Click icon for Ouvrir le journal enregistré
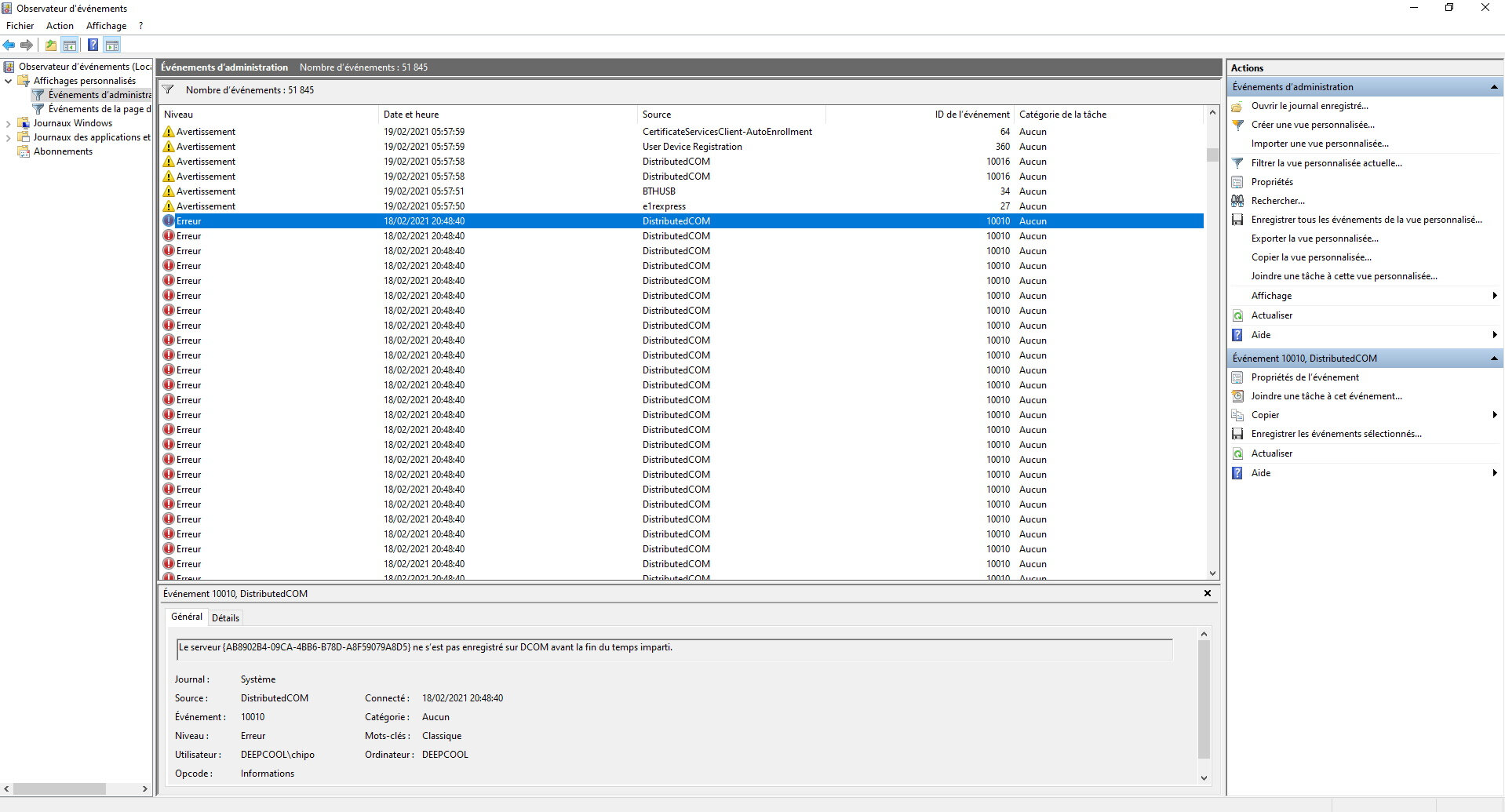Screen dimensions: 1505x812 pos(1237,106)
